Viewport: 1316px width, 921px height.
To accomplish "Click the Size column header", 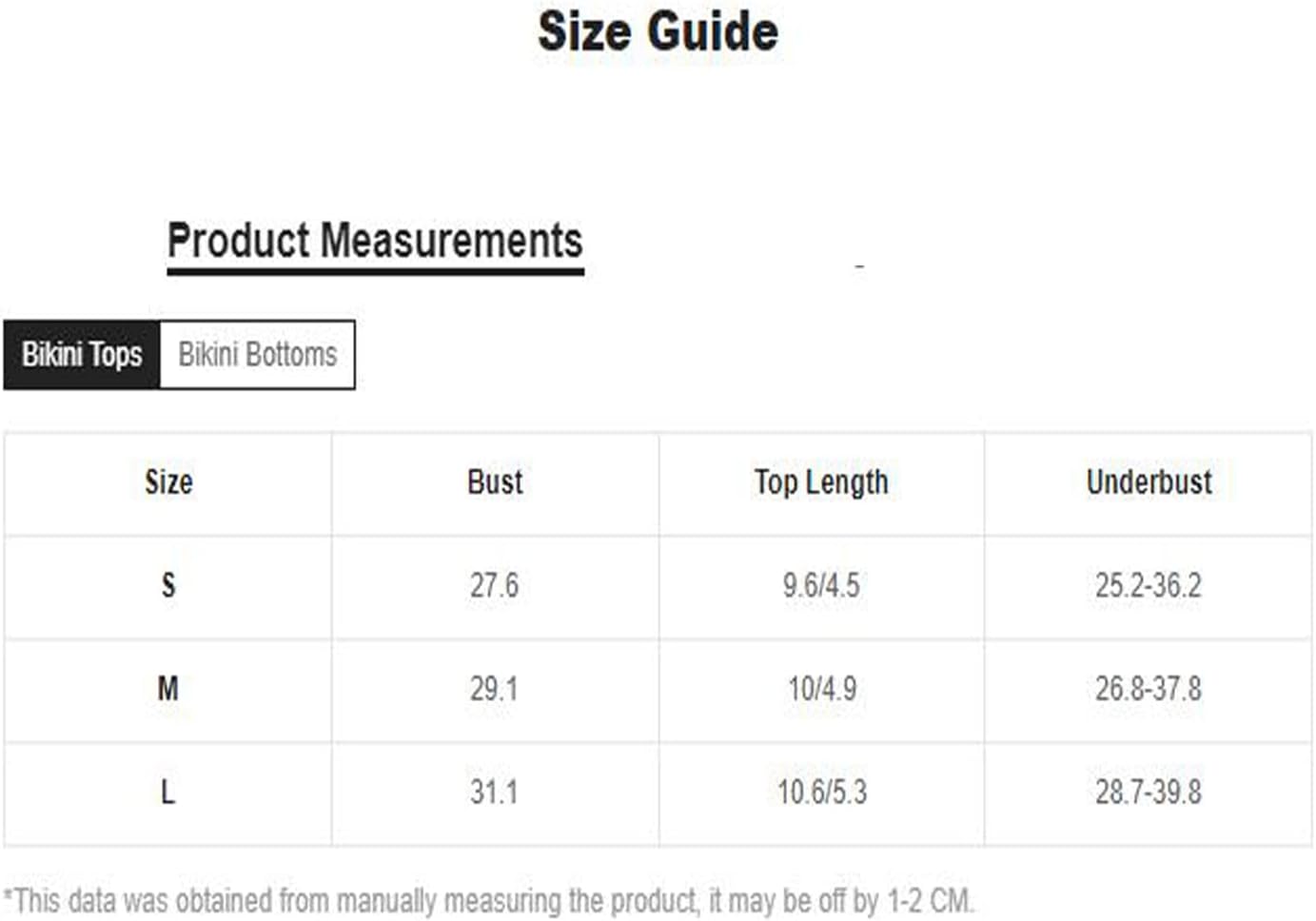I will tap(168, 482).
